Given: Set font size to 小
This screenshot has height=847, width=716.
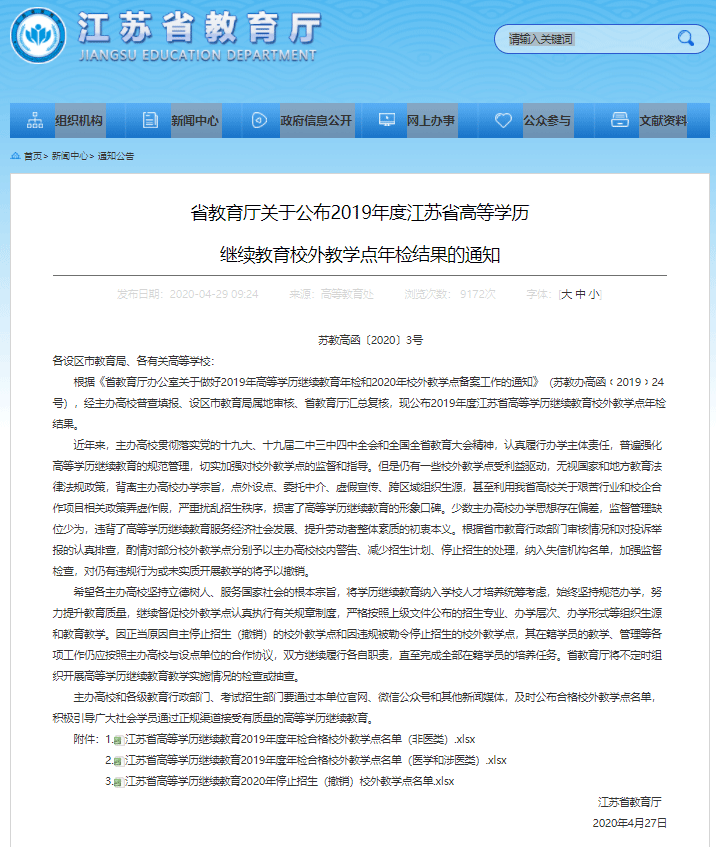Looking at the screenshot, I should [594, 294].
